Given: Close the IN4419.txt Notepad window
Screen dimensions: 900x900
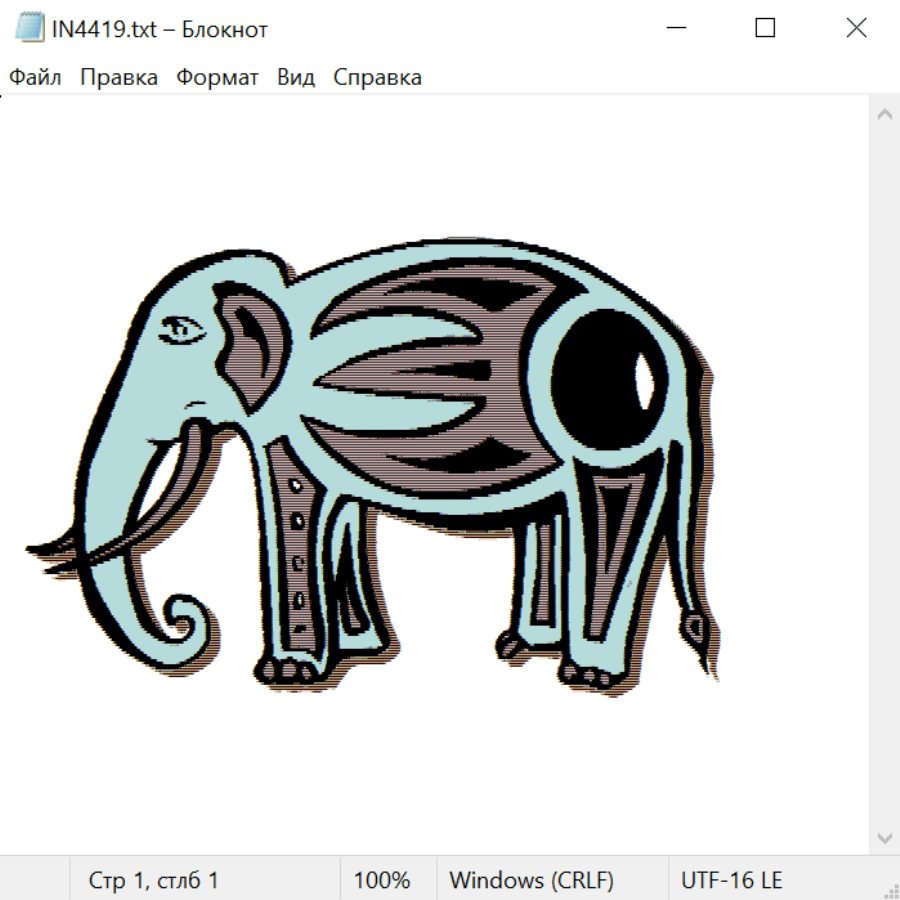Looking at the screenshot, I should click(x=856, y=29).
